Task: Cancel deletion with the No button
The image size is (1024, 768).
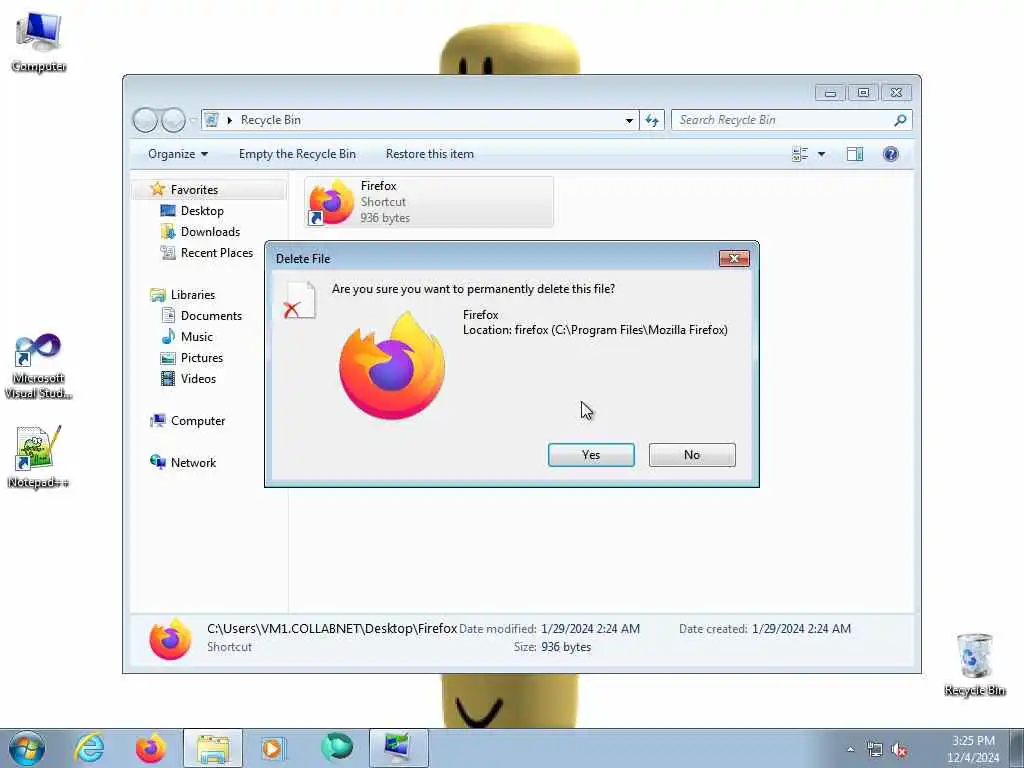Action: pyautogui.click(x=692, y=455)
